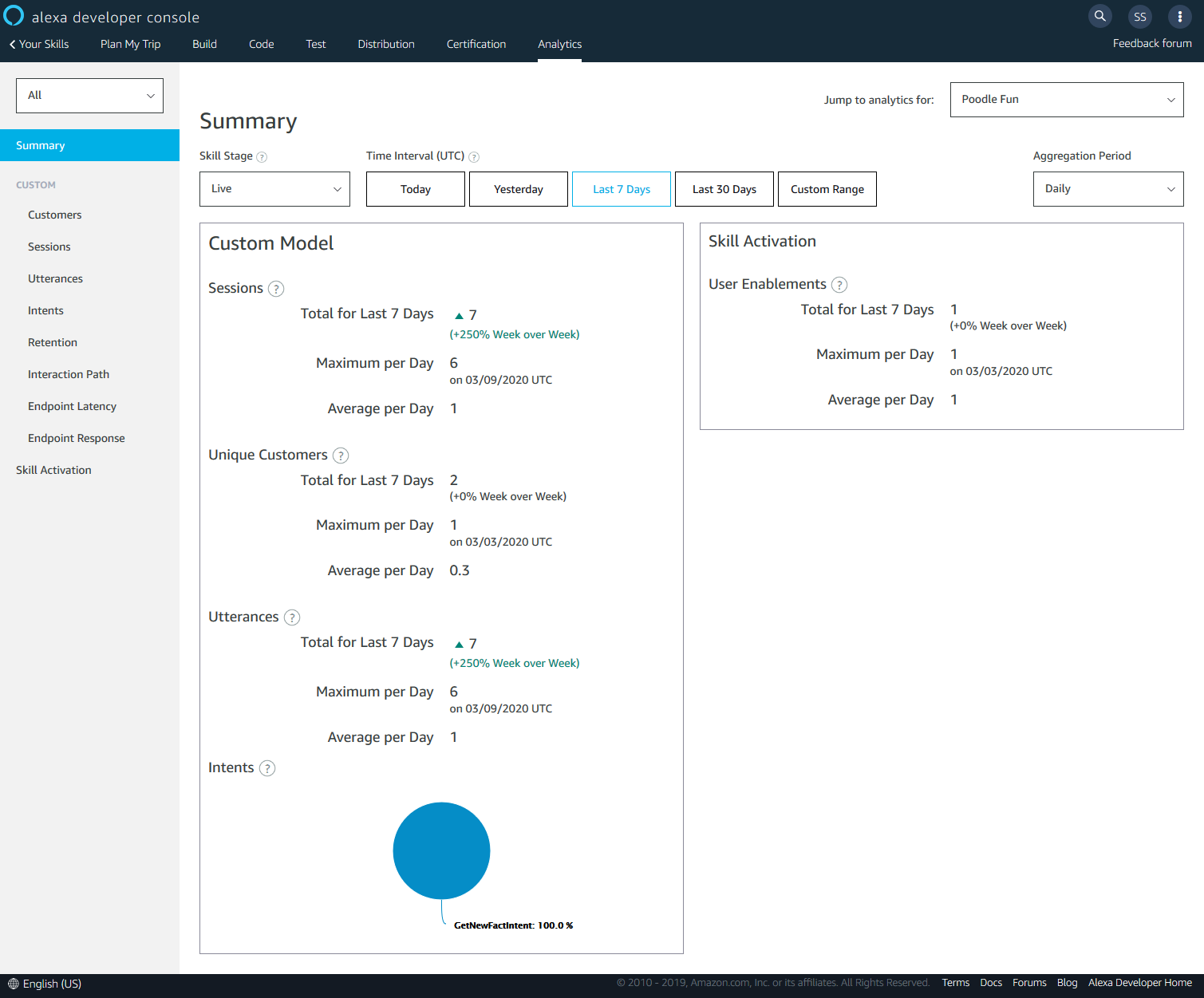The height and width of the screenshot is (998, 1204).
Task: Go to Feedback forum link
Action: tap(1151, 43)
